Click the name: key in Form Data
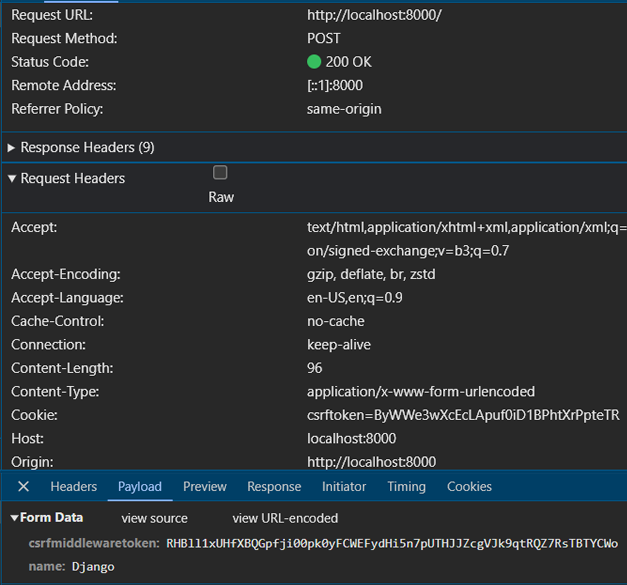The width and height of the screenshot is (627, 585). pos(47,567)
